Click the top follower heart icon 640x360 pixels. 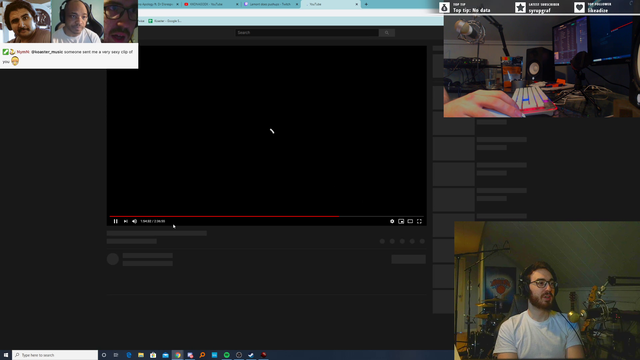[x=579, y=7]
